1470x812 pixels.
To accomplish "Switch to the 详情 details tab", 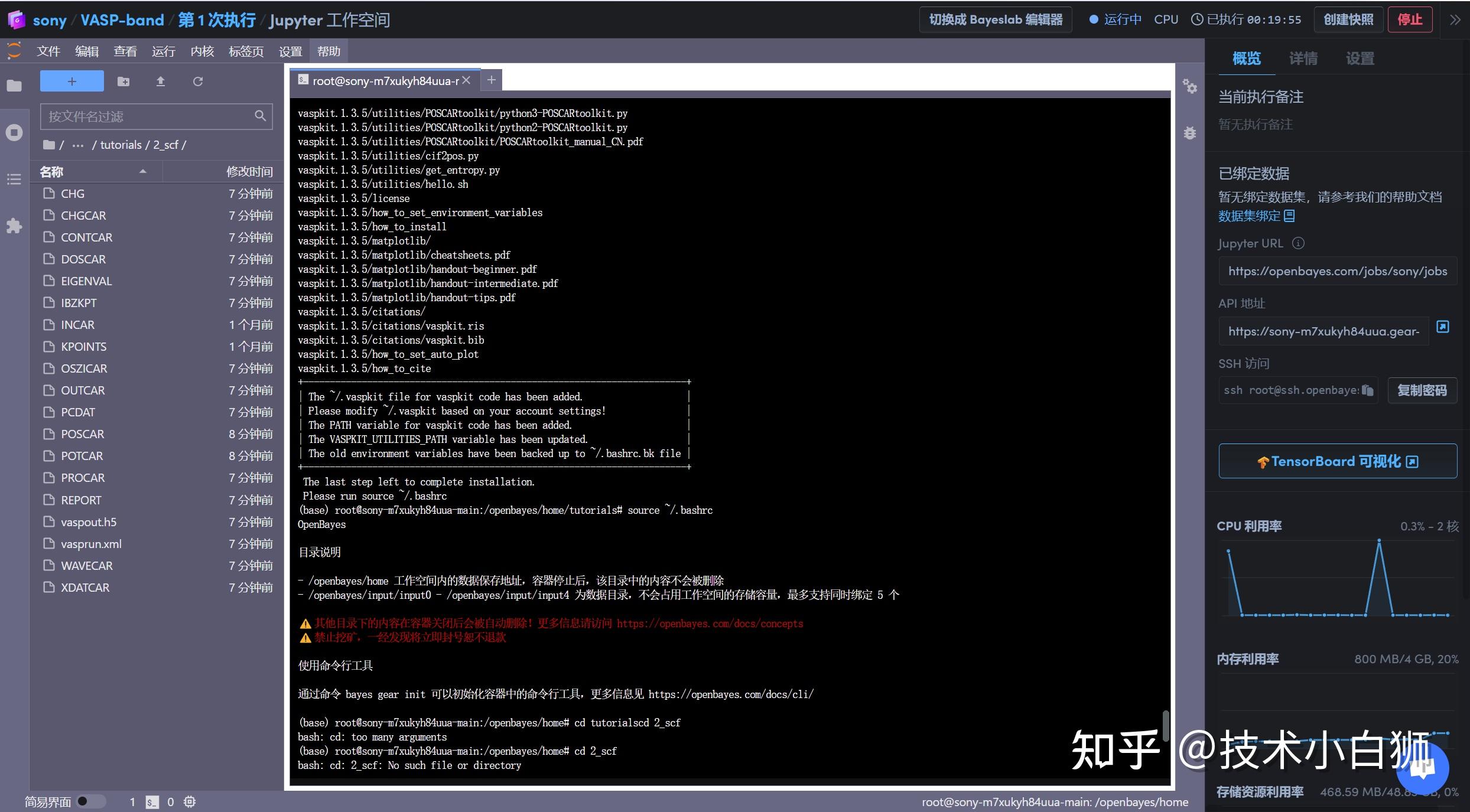I will [x=1303, y=58].
